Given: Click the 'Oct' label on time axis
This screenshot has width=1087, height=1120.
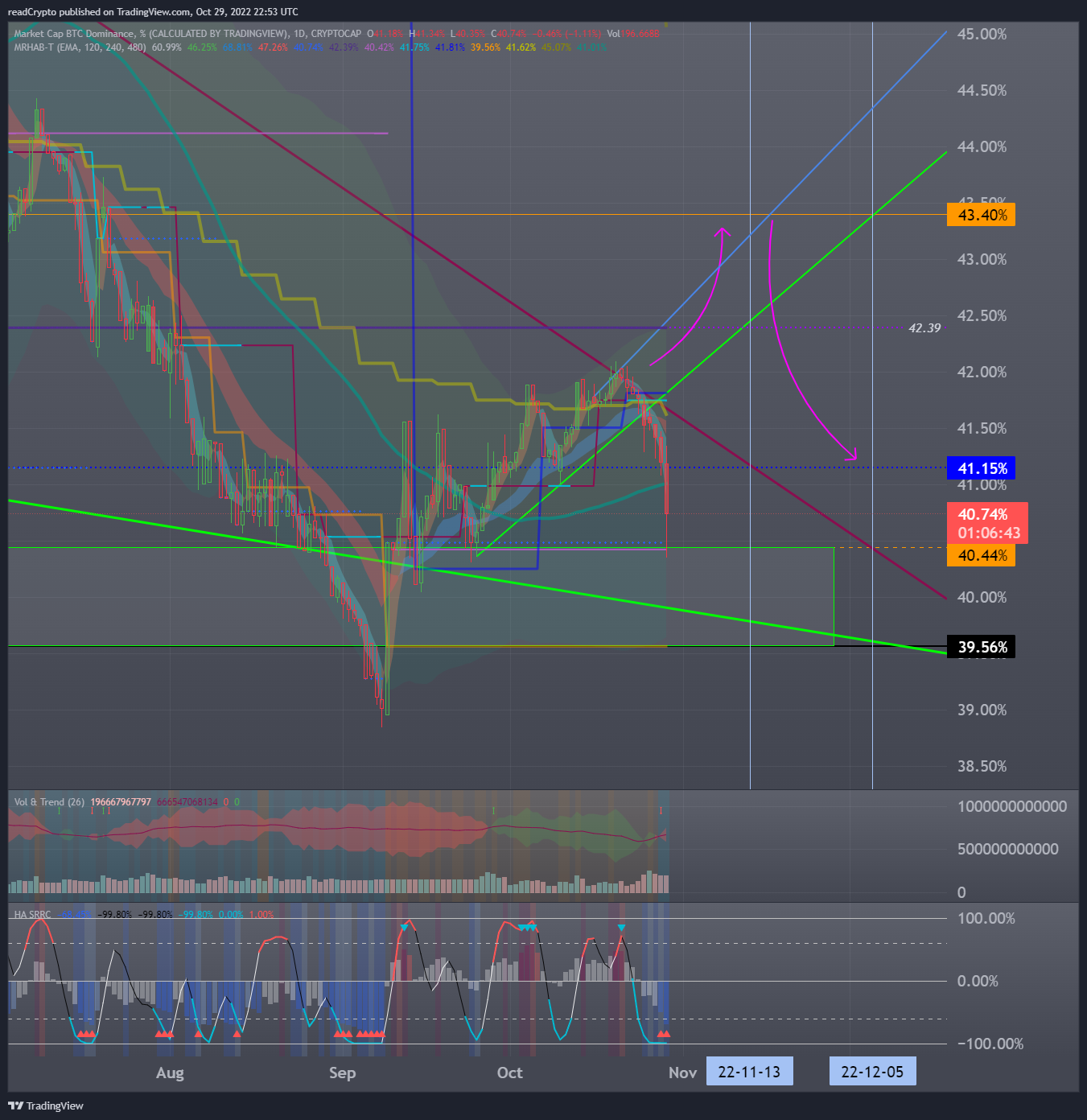Looking at the screenshot, I should click(509, 1073).
